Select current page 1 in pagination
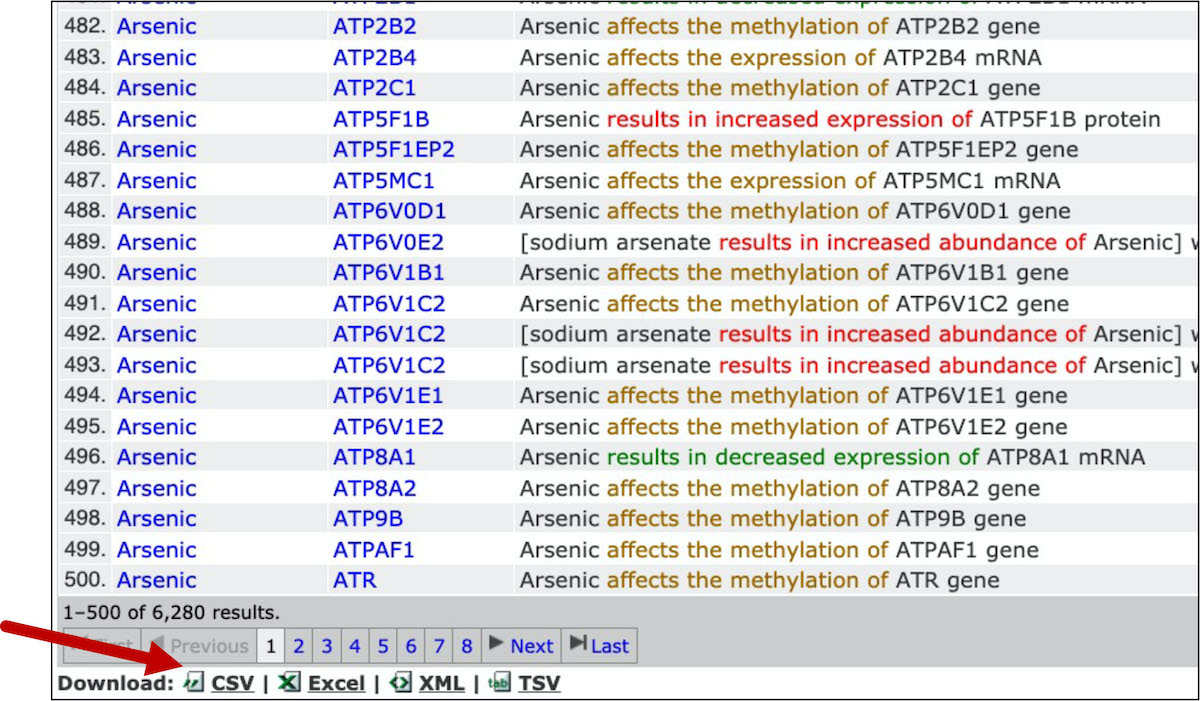1200x701 pixels. point(270,646)
